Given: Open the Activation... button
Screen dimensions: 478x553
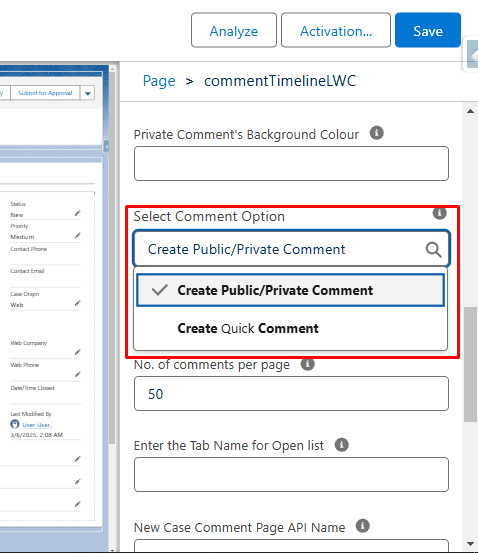Looking at the screenshot, I should [336, 30].
